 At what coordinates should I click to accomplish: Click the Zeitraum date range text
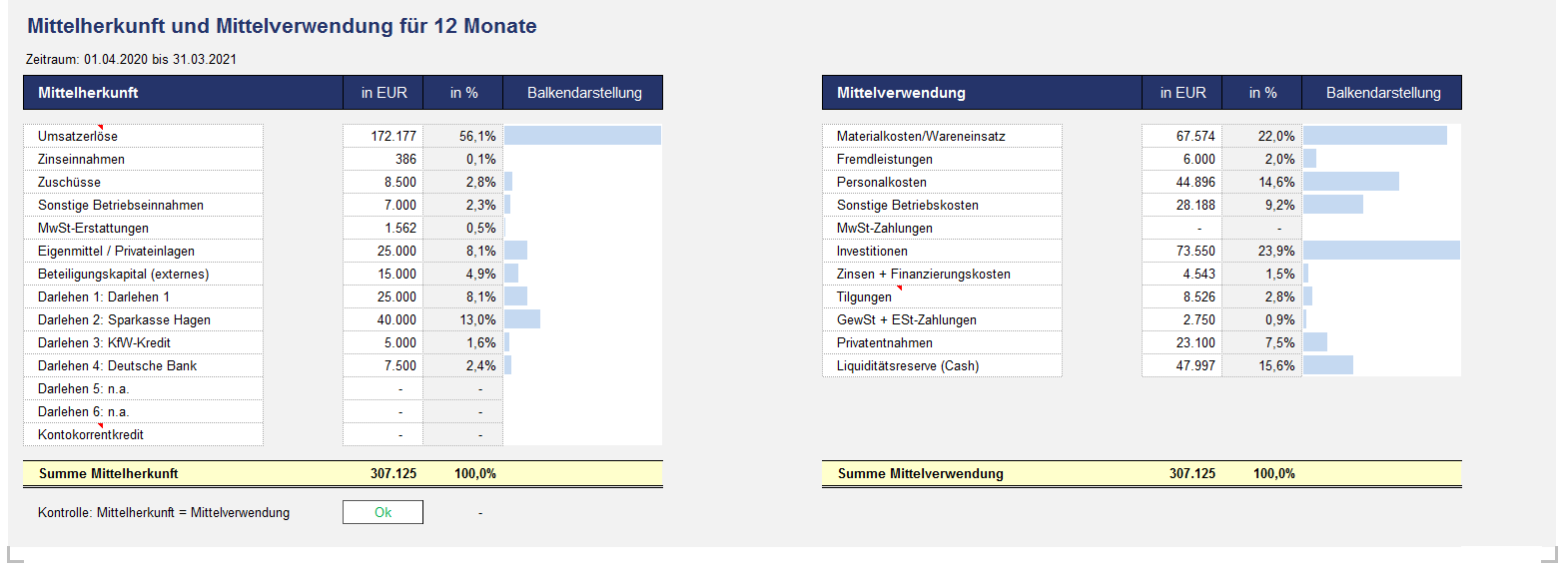pyautogui.click(x=131, y=59)
